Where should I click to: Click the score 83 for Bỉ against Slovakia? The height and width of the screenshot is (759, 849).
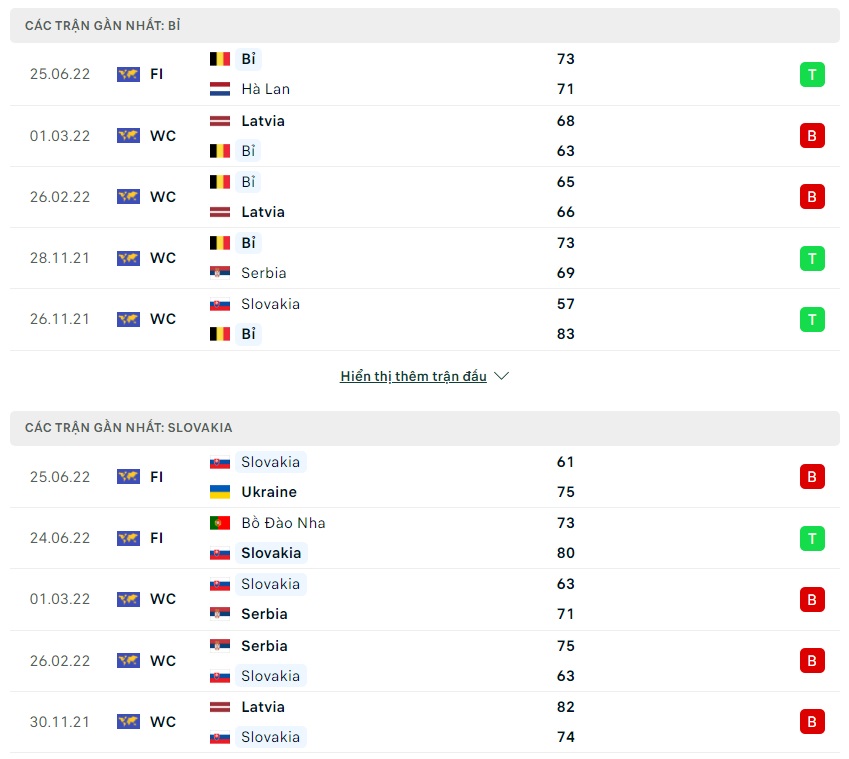click(566, 334)
